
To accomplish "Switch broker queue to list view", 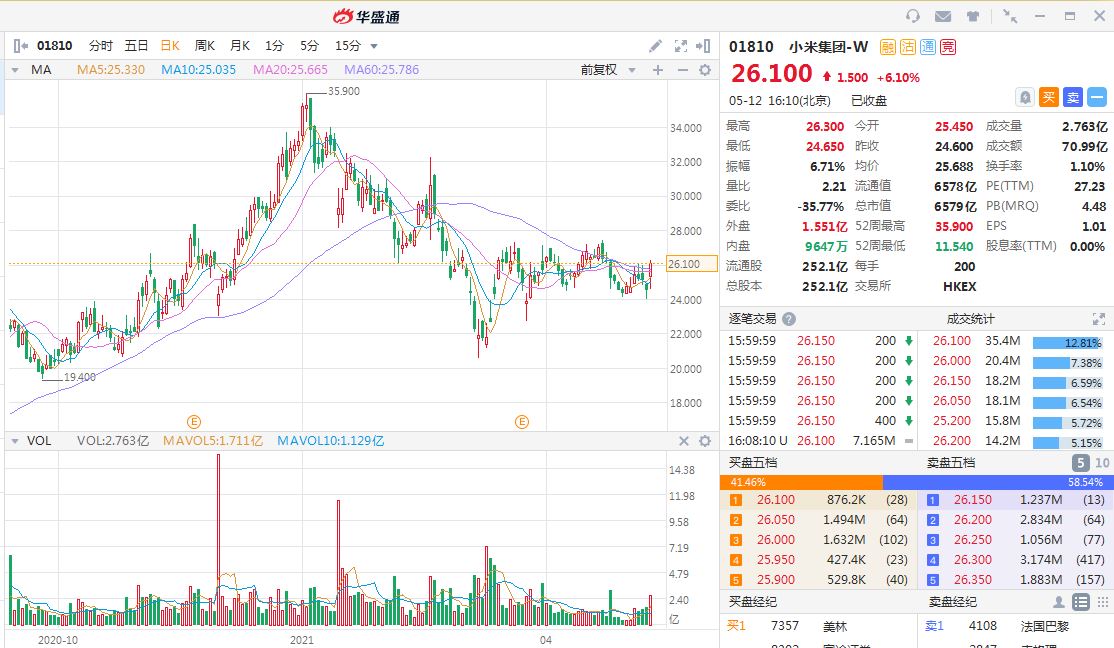I will click(1080, 602).
